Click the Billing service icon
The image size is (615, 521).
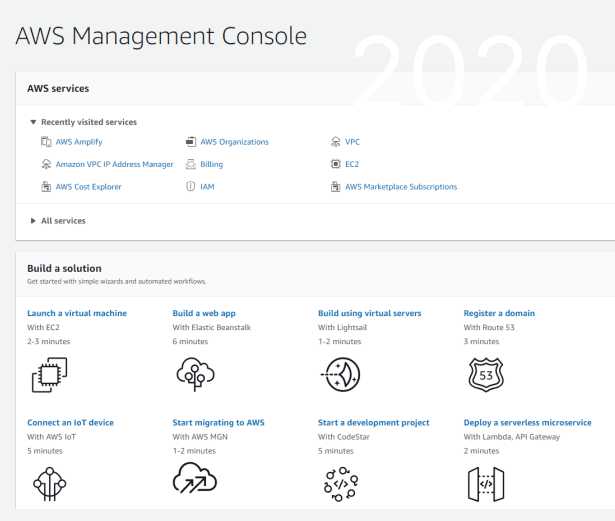click(x=191, y=164)
